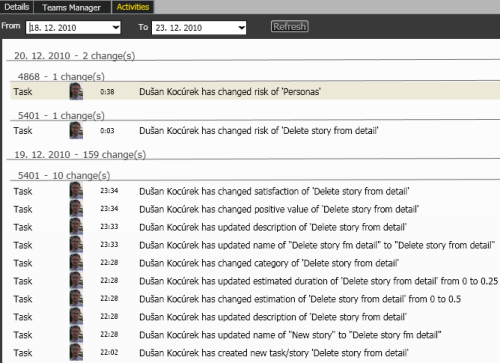Click the 0:03 timestamp
Image resolution: width=500 pixels, height=363 pixels.
tap(107, 131)
